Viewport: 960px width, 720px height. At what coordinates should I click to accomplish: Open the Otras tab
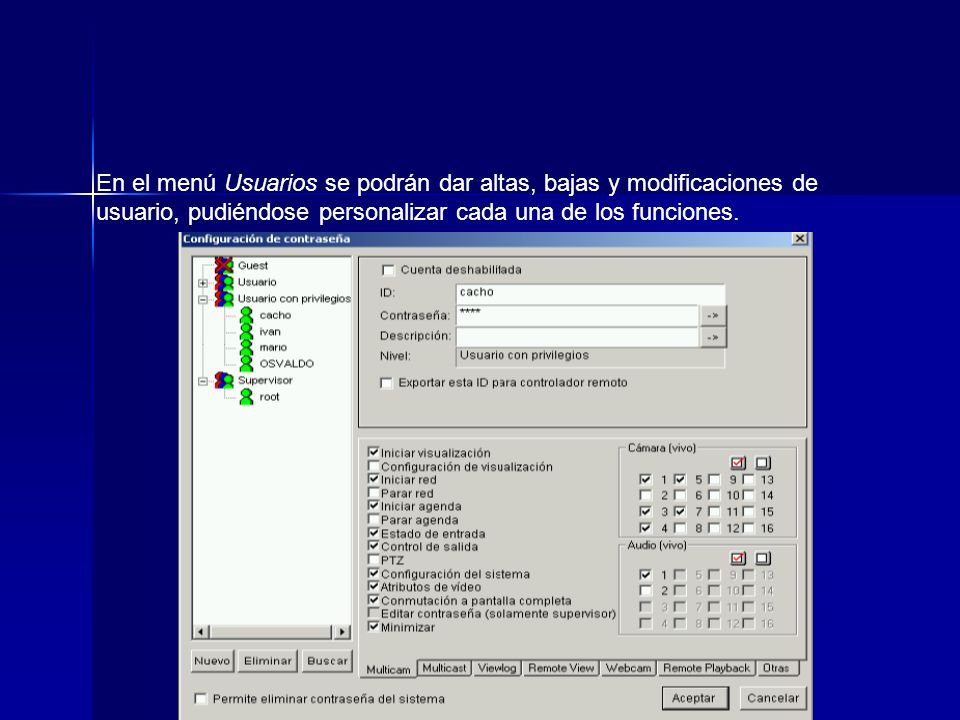click(x=776, y=668)
